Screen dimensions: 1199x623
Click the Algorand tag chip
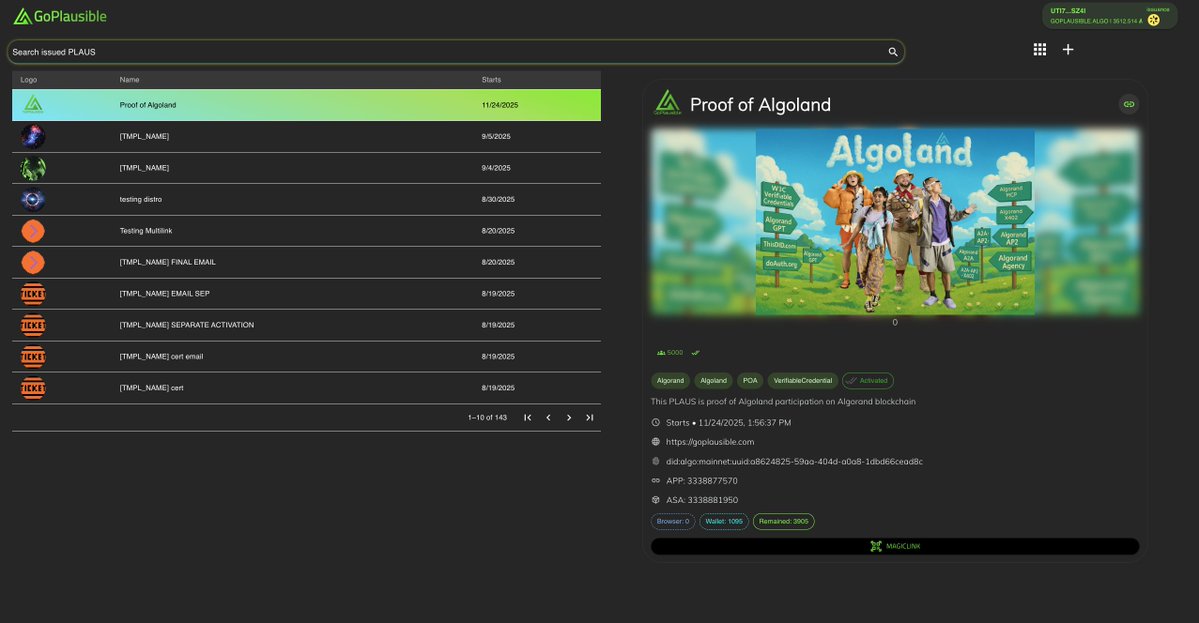(x=671, y=381)
